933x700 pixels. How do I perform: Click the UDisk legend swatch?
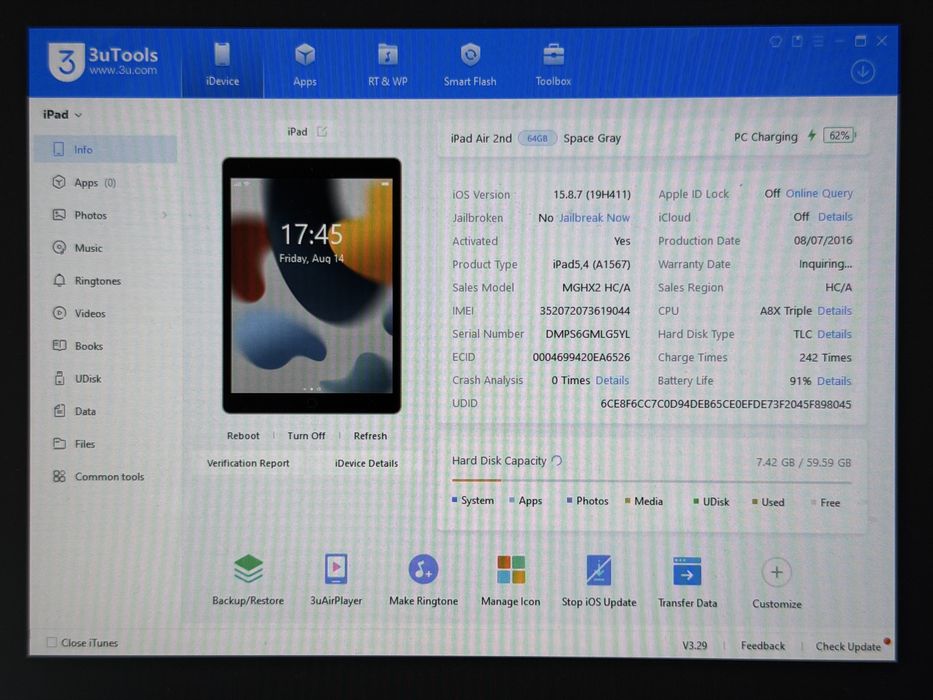click(x=696, y=502)
